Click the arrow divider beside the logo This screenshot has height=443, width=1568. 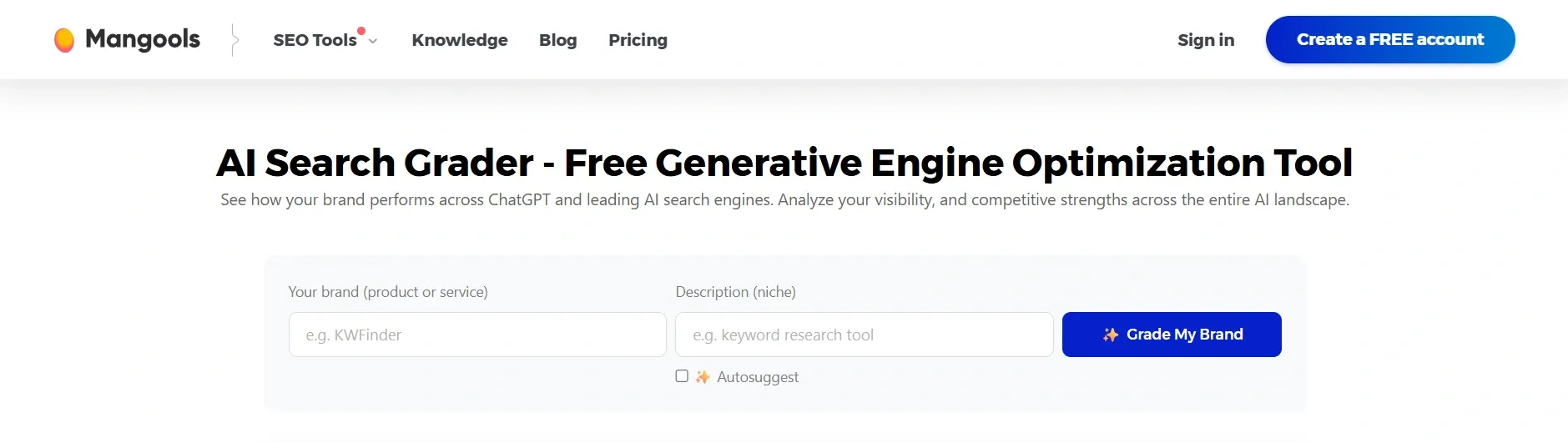[235, 40]
